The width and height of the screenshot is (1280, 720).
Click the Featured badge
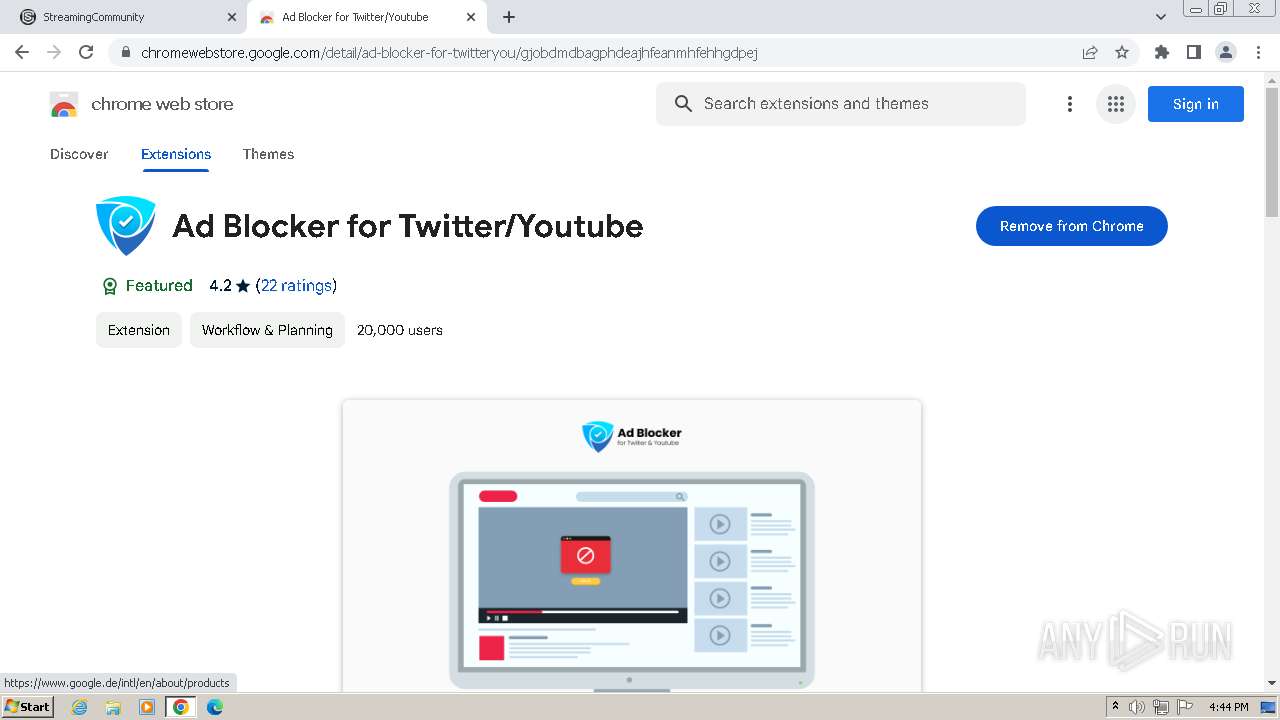(147, 286)
